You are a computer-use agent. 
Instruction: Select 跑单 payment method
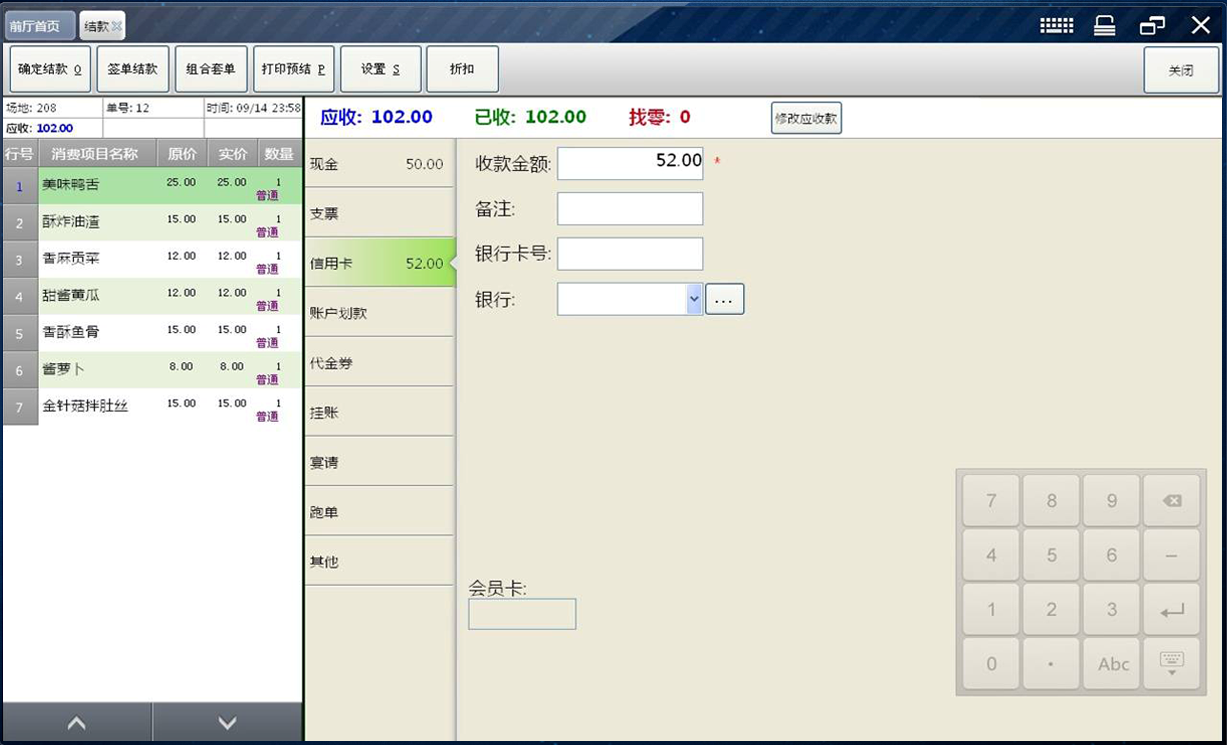pyautogui.click(x=379, y=512)
